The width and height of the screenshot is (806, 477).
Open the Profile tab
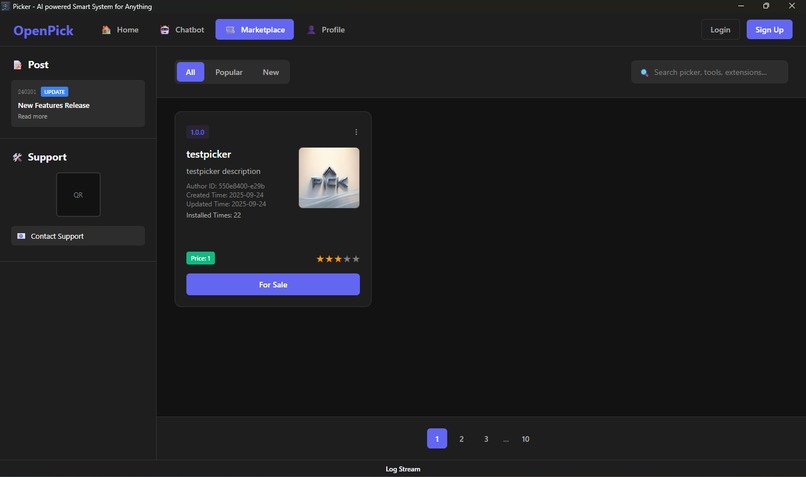pyautogui.click(x=326, y=30)
